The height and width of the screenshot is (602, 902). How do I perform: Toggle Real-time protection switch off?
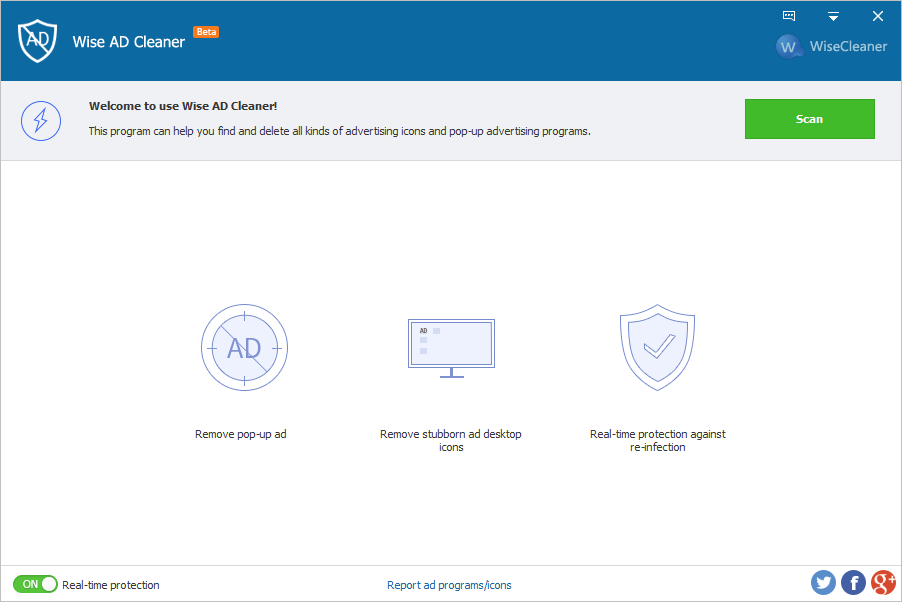35,584
